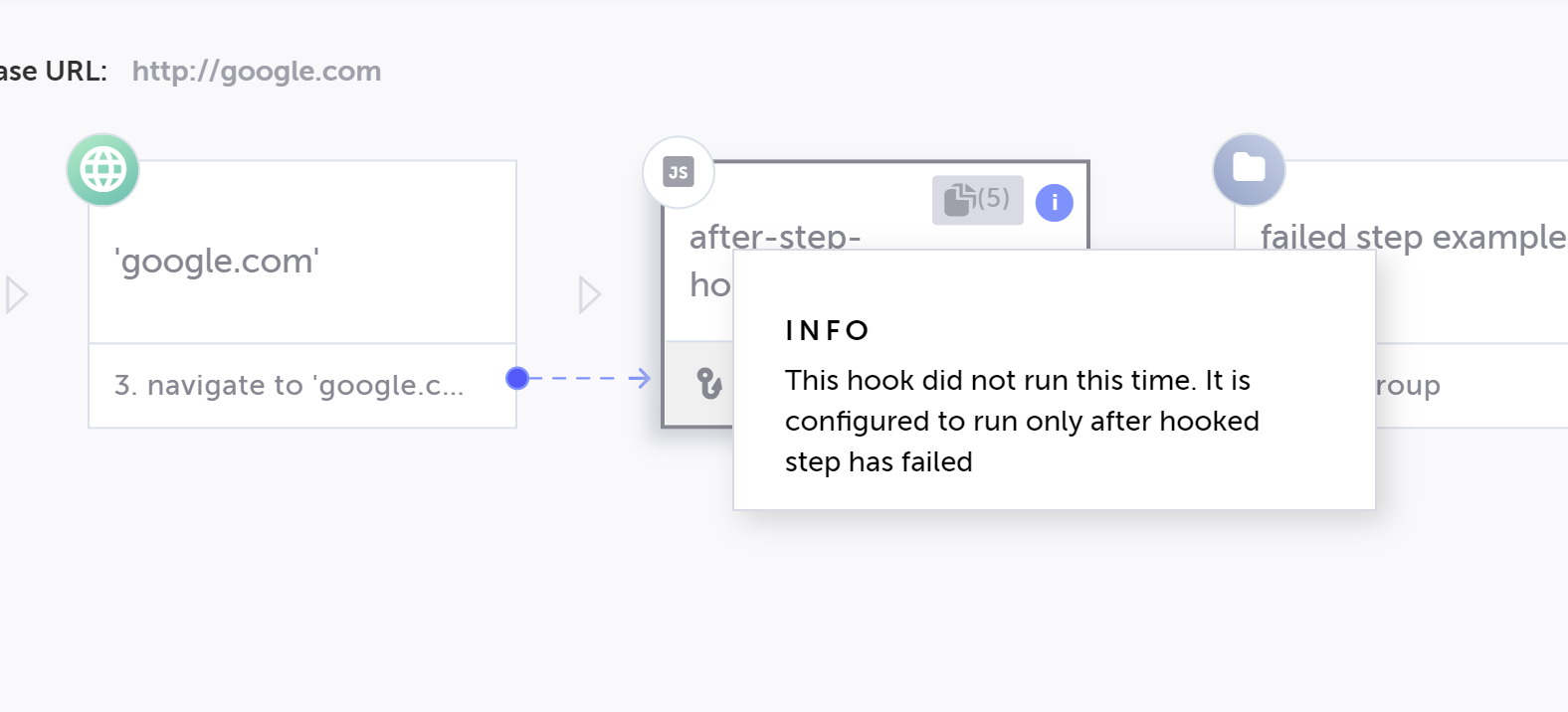Viewport: 1568px width, 712px height.
Task: Click the triangle arrow left of google.com step
Action: (x=16, y=294)
